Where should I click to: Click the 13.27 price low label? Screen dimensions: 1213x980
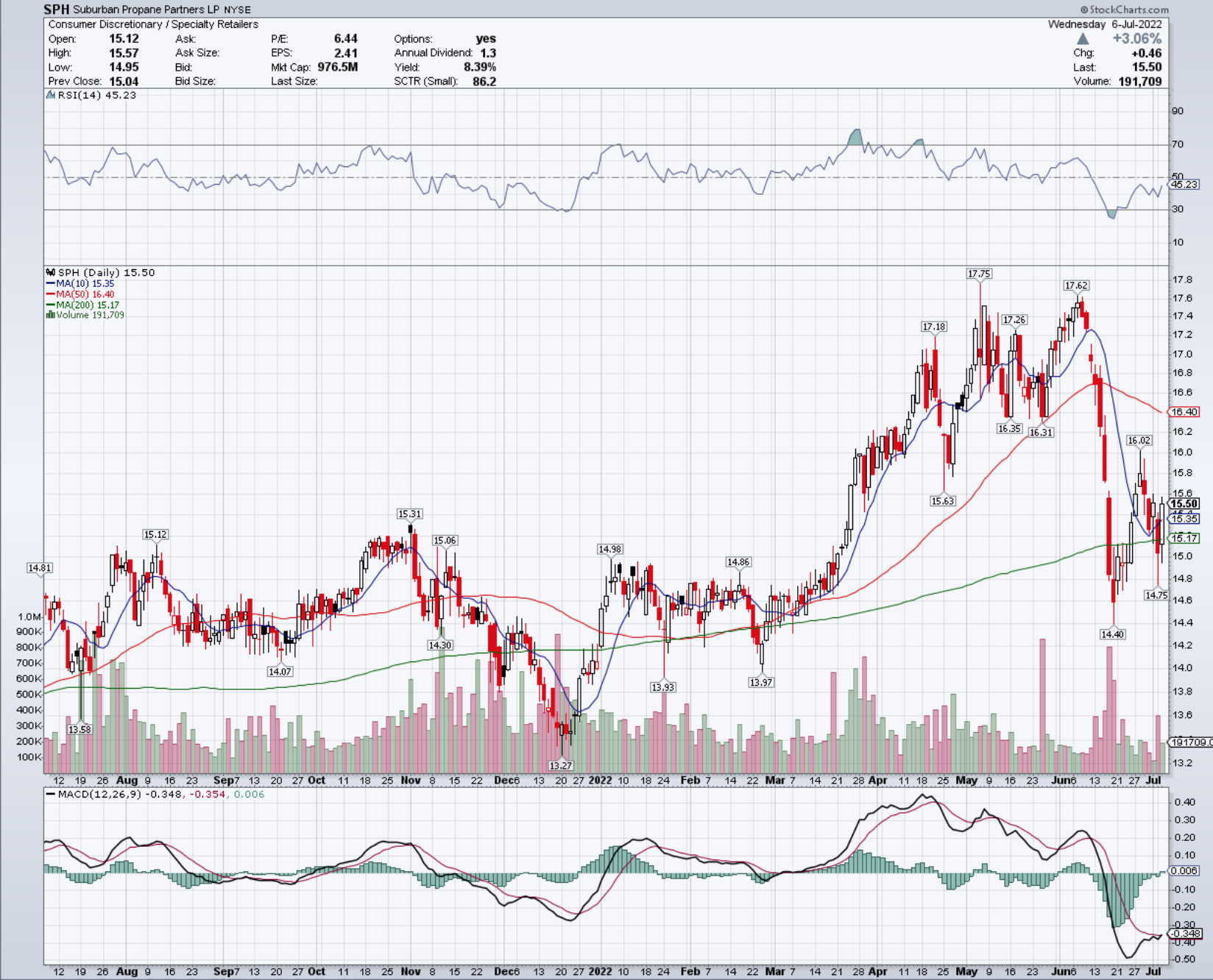pos(561,766)
